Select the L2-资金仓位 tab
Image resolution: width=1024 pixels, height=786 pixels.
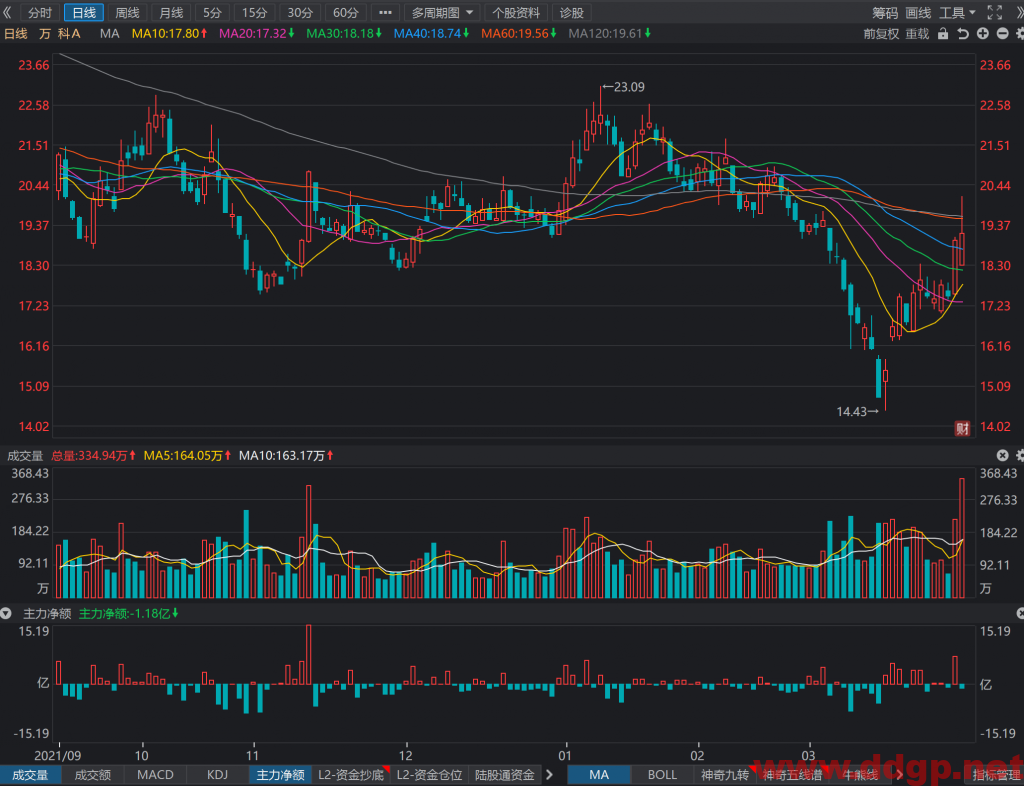(430, 775)
